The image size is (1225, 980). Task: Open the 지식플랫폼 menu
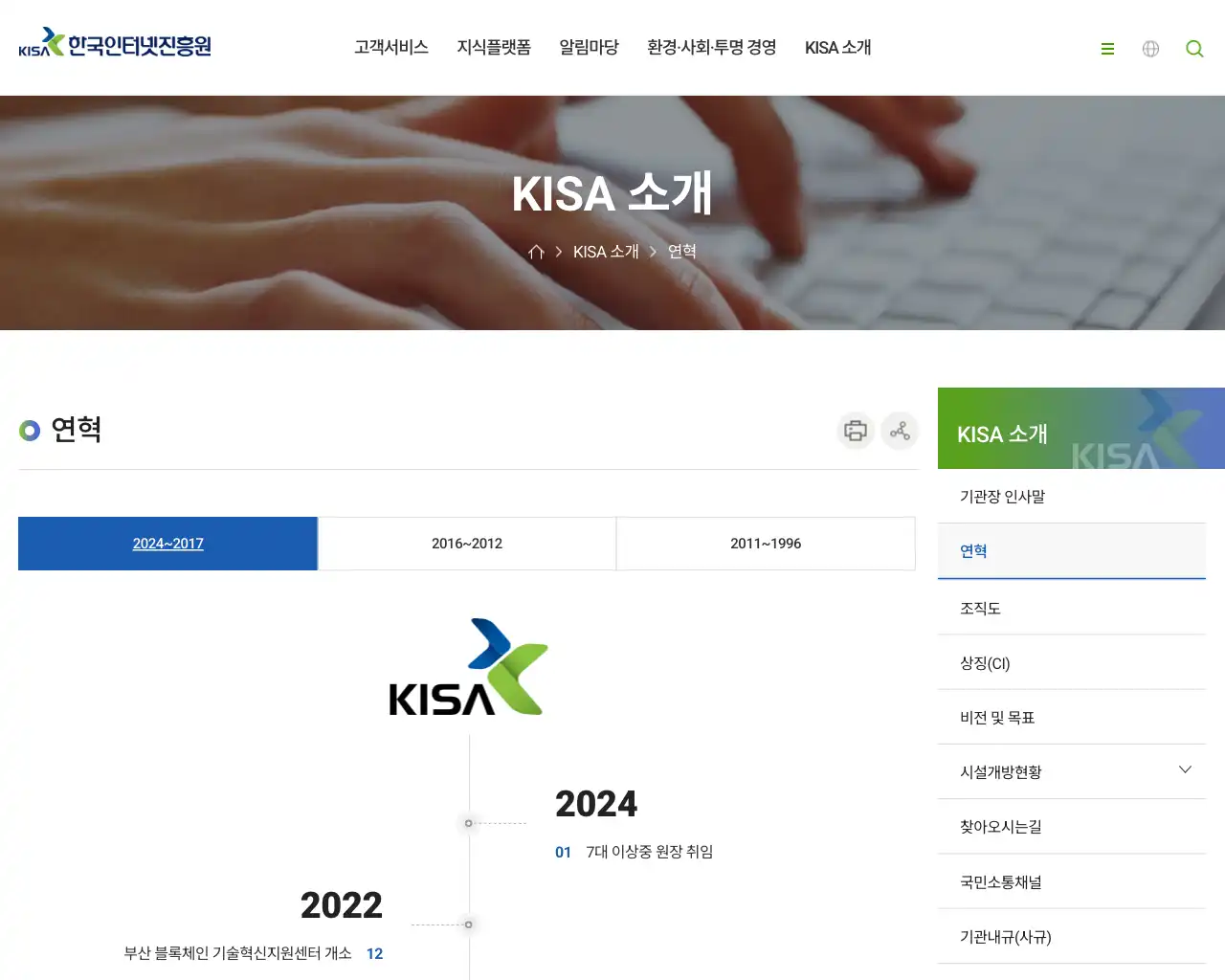494,48
